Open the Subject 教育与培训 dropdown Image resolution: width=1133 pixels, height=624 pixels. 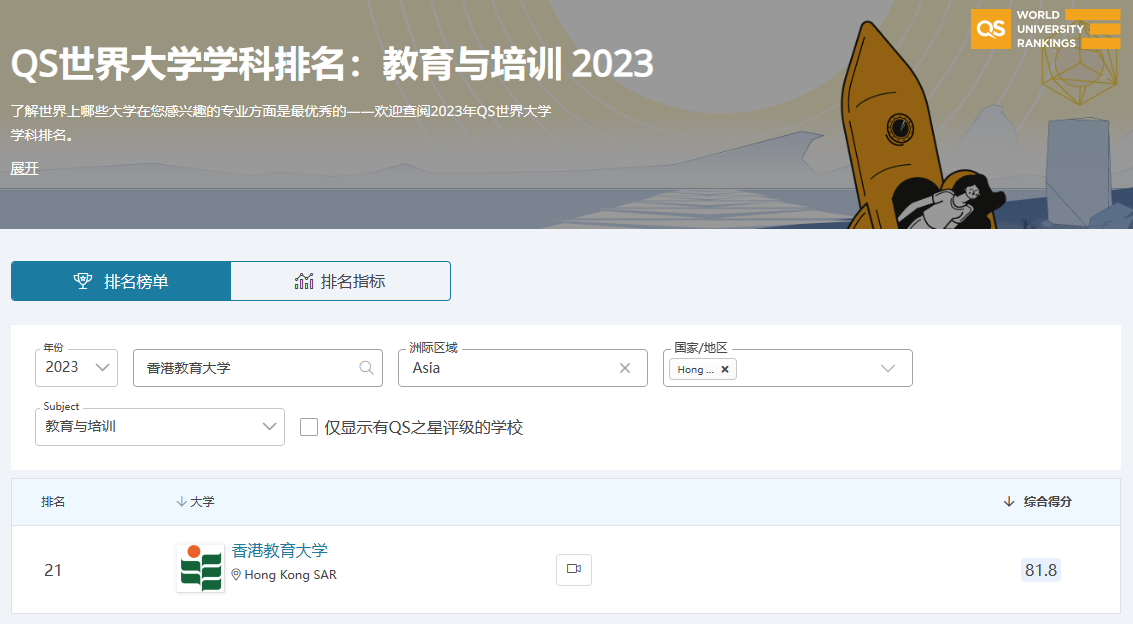pyautogui.click(x=160, y=427)
